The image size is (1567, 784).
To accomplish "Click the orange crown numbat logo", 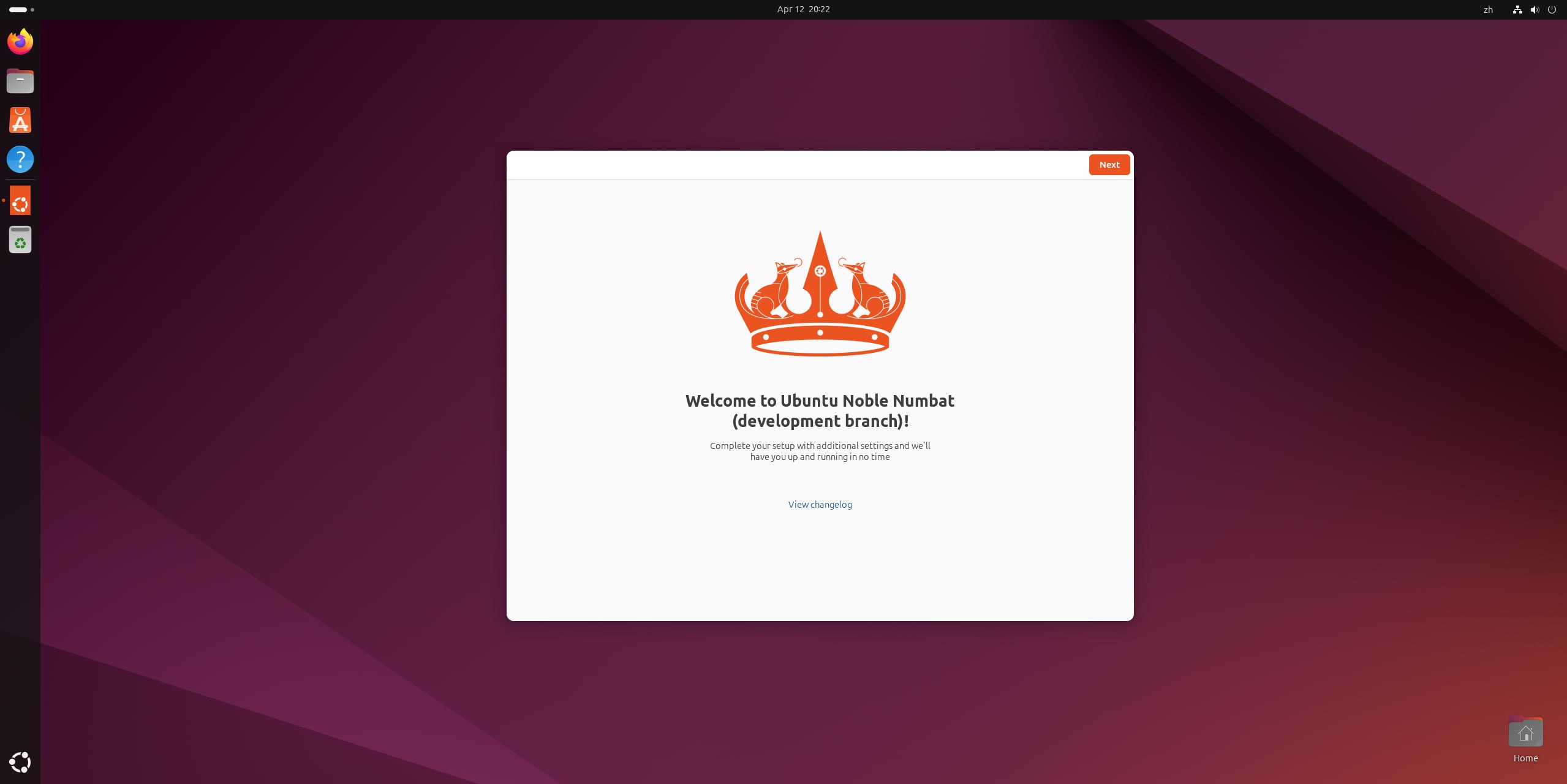I will 820,294.
